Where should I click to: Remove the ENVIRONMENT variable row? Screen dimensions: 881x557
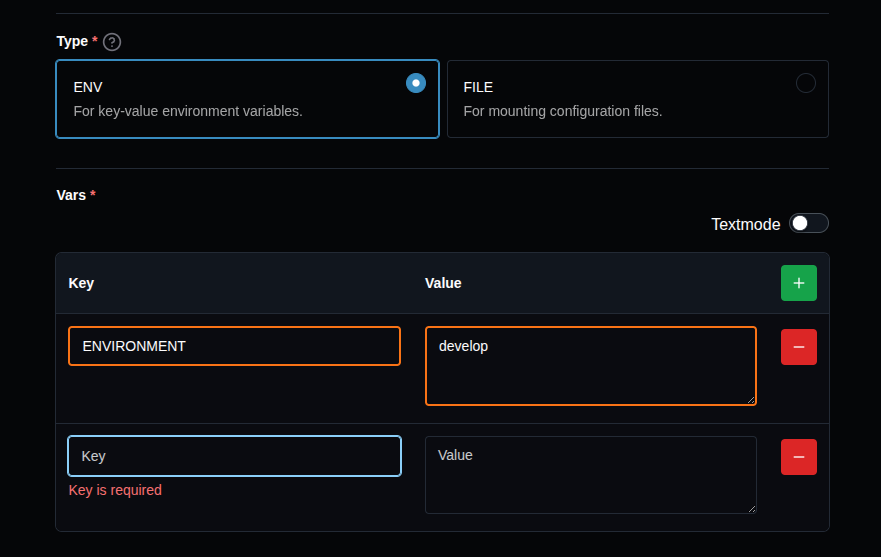coord(798,347)
